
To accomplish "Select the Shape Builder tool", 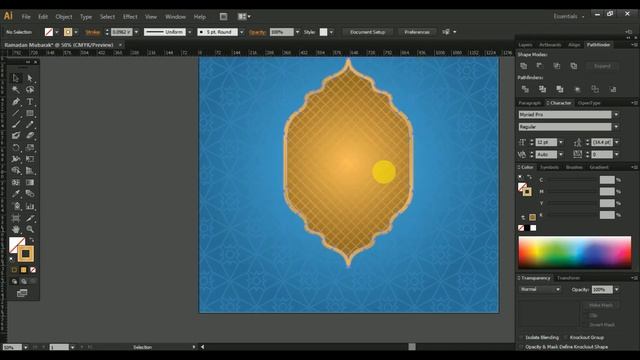I will (16, 171).
